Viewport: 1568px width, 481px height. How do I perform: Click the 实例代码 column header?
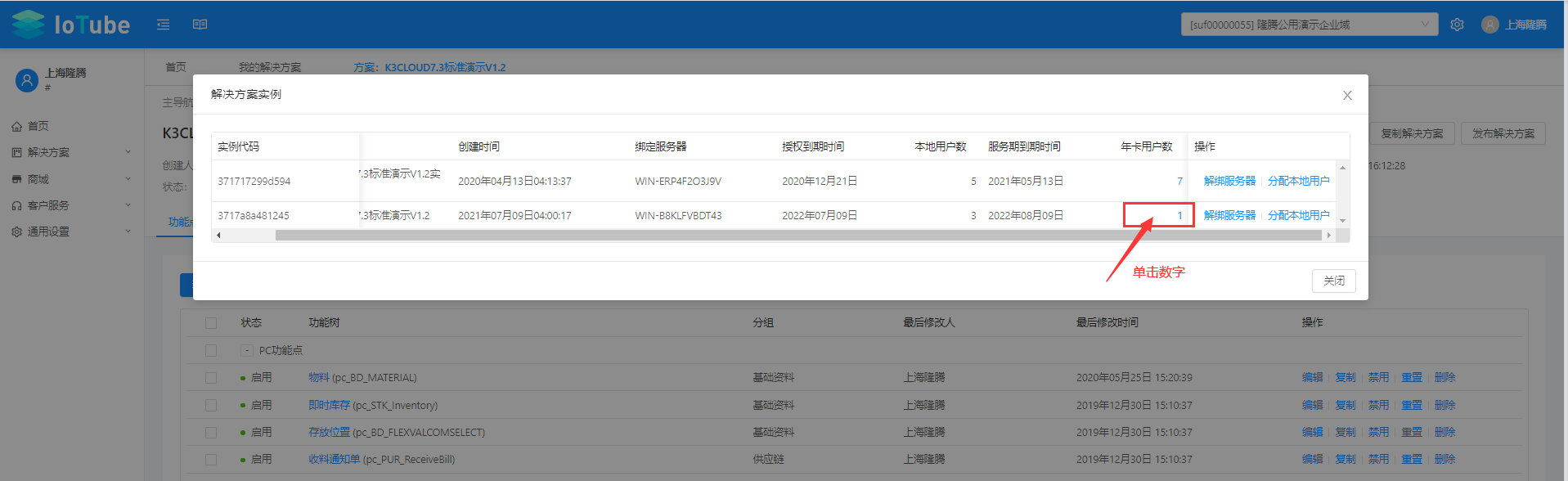tap(238, 146)
